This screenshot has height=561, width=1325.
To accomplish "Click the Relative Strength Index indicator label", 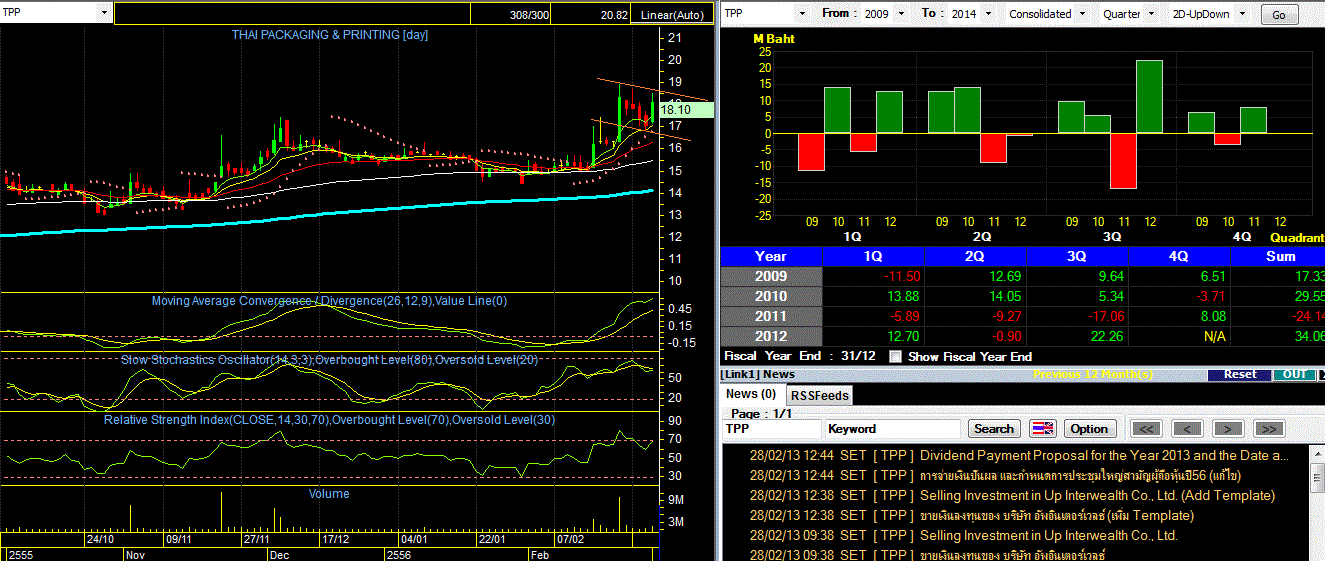I will click(329, 420).
